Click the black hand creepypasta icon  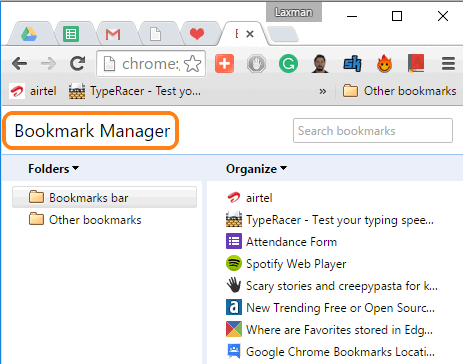[234, 286]
